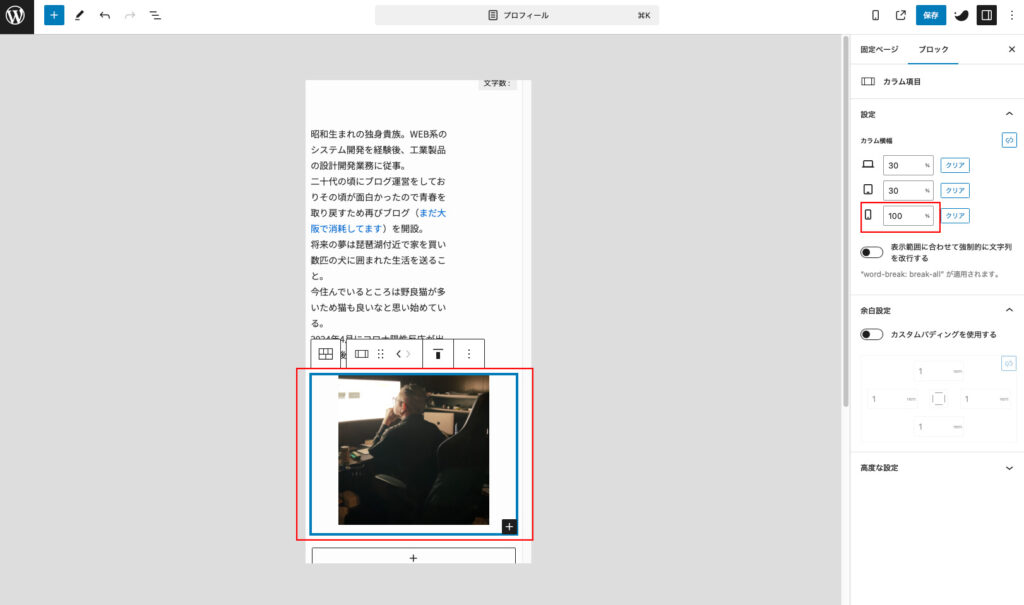Redo the last undone change
This screenshot has height=605, width=1024.
[130, 15]
